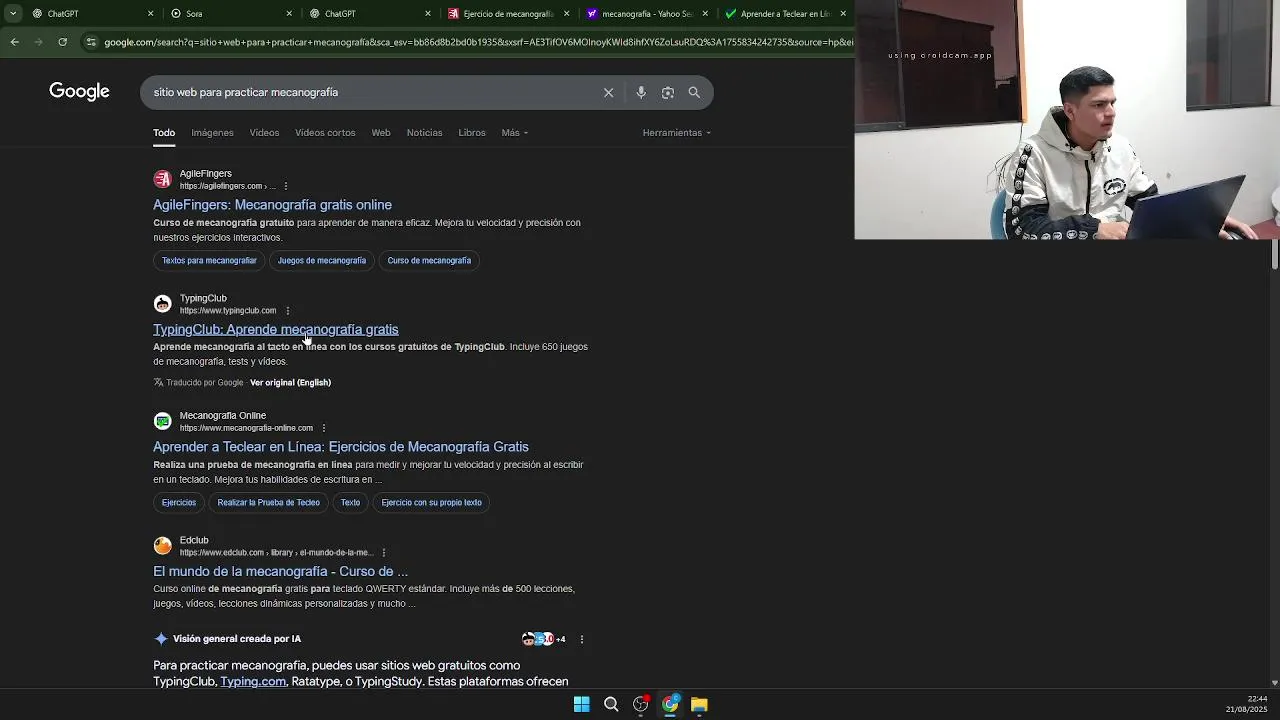Open more options for Edclub result
1280x720 pixels.
click(x=383, y=553)
